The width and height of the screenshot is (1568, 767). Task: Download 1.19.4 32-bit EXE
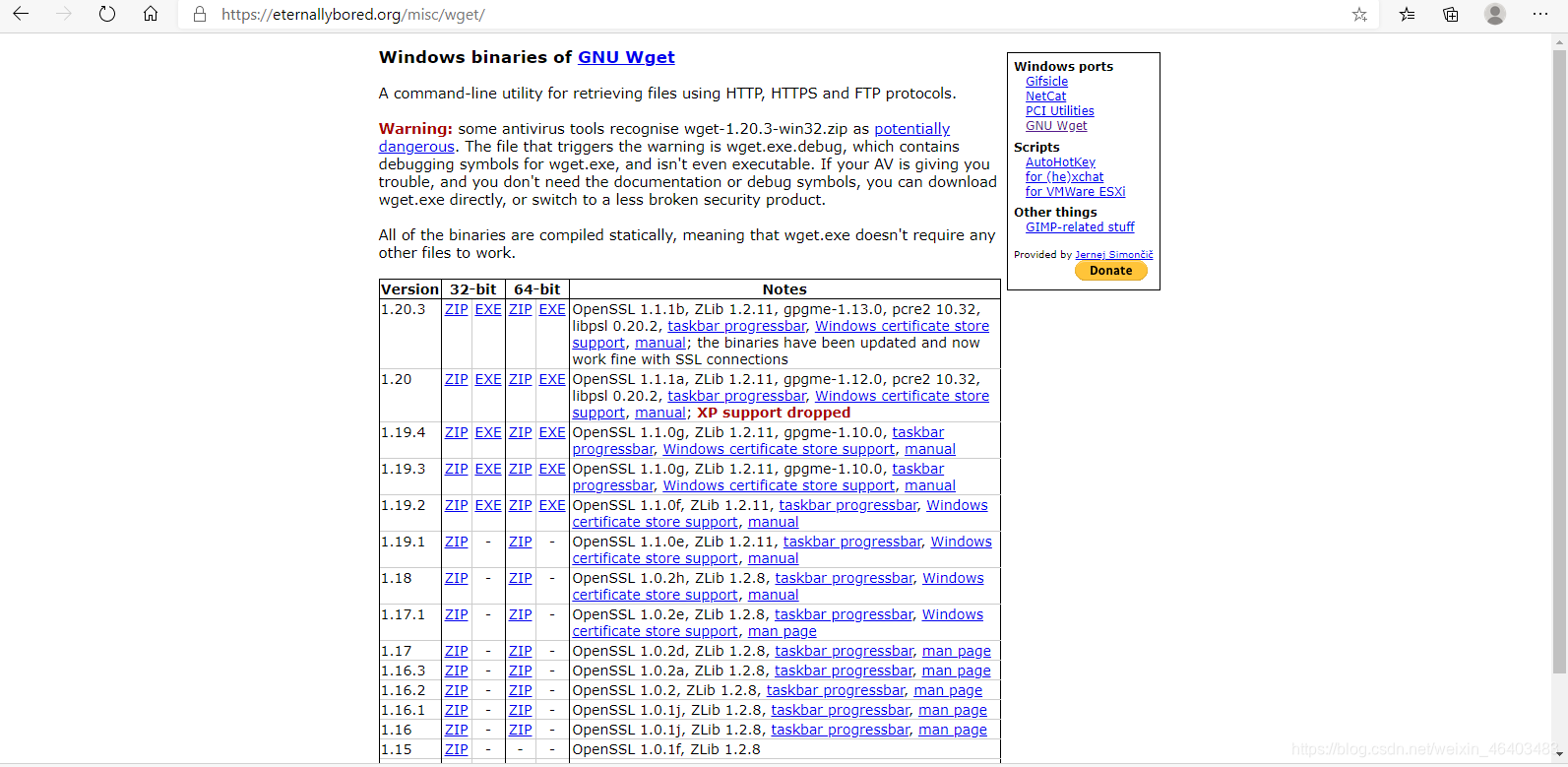pyautogui.click(x=488, y=432)
